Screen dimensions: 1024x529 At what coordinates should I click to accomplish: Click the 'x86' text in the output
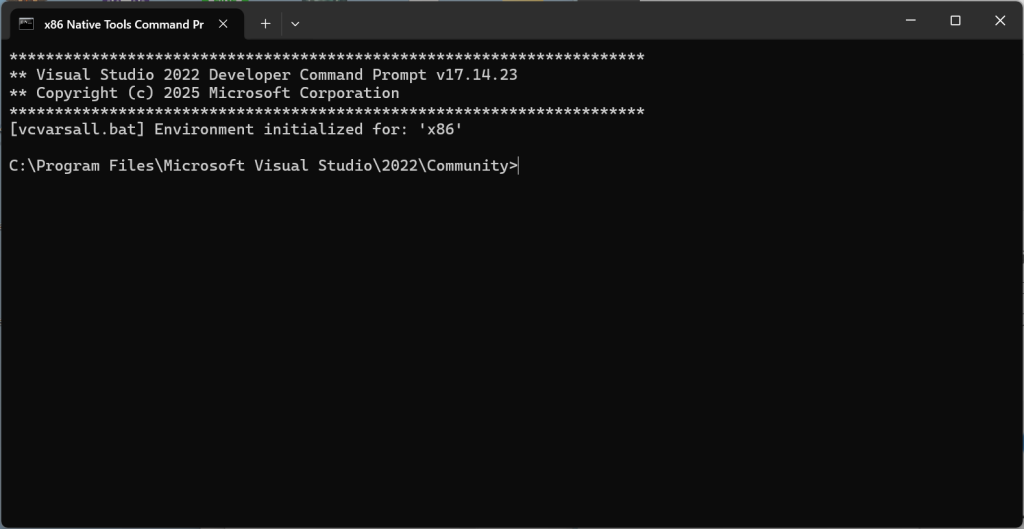[440, 130]
